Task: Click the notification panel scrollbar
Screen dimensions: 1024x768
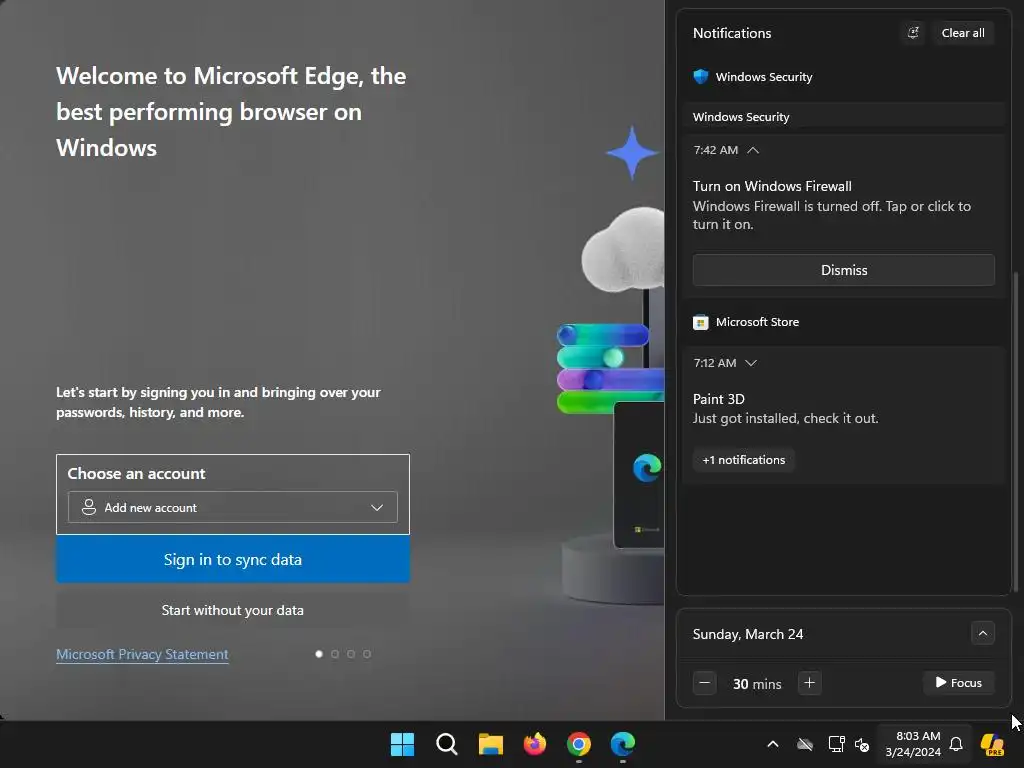Action: pyautogui.click(x=1016, y=431)
